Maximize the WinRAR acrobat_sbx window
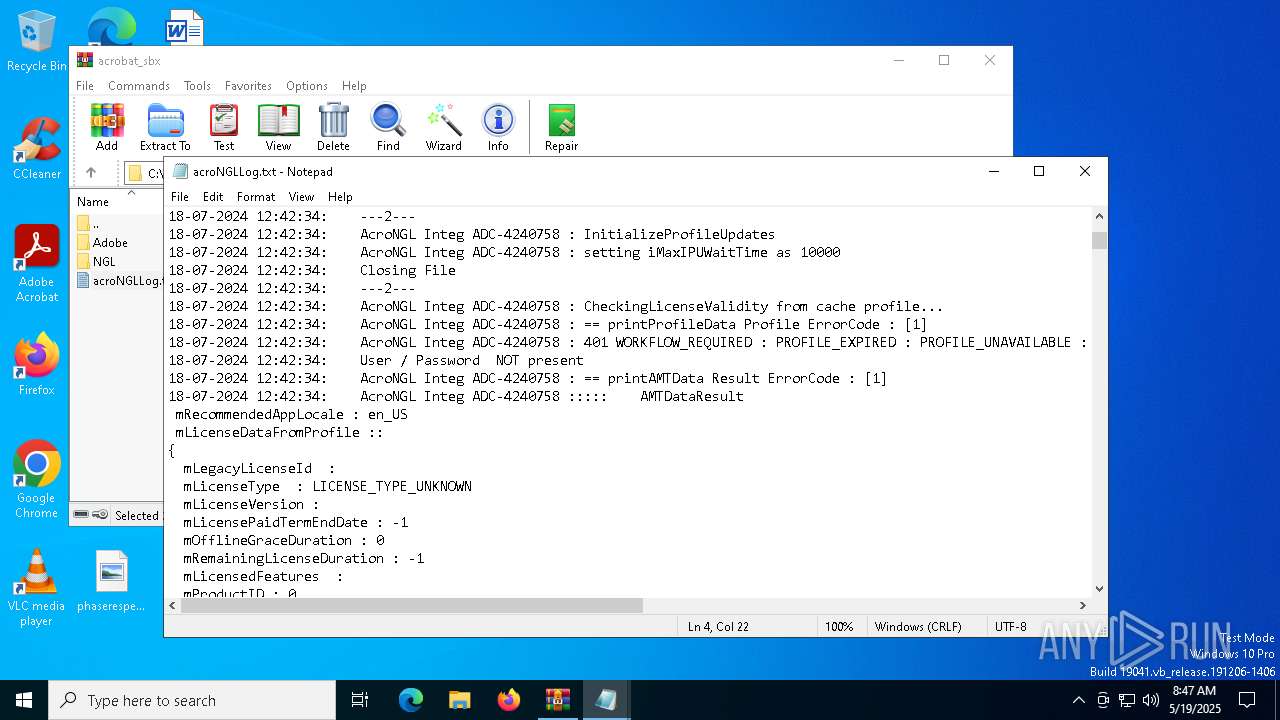This screenshot has height=720, width=1280. tap(943, 60)
